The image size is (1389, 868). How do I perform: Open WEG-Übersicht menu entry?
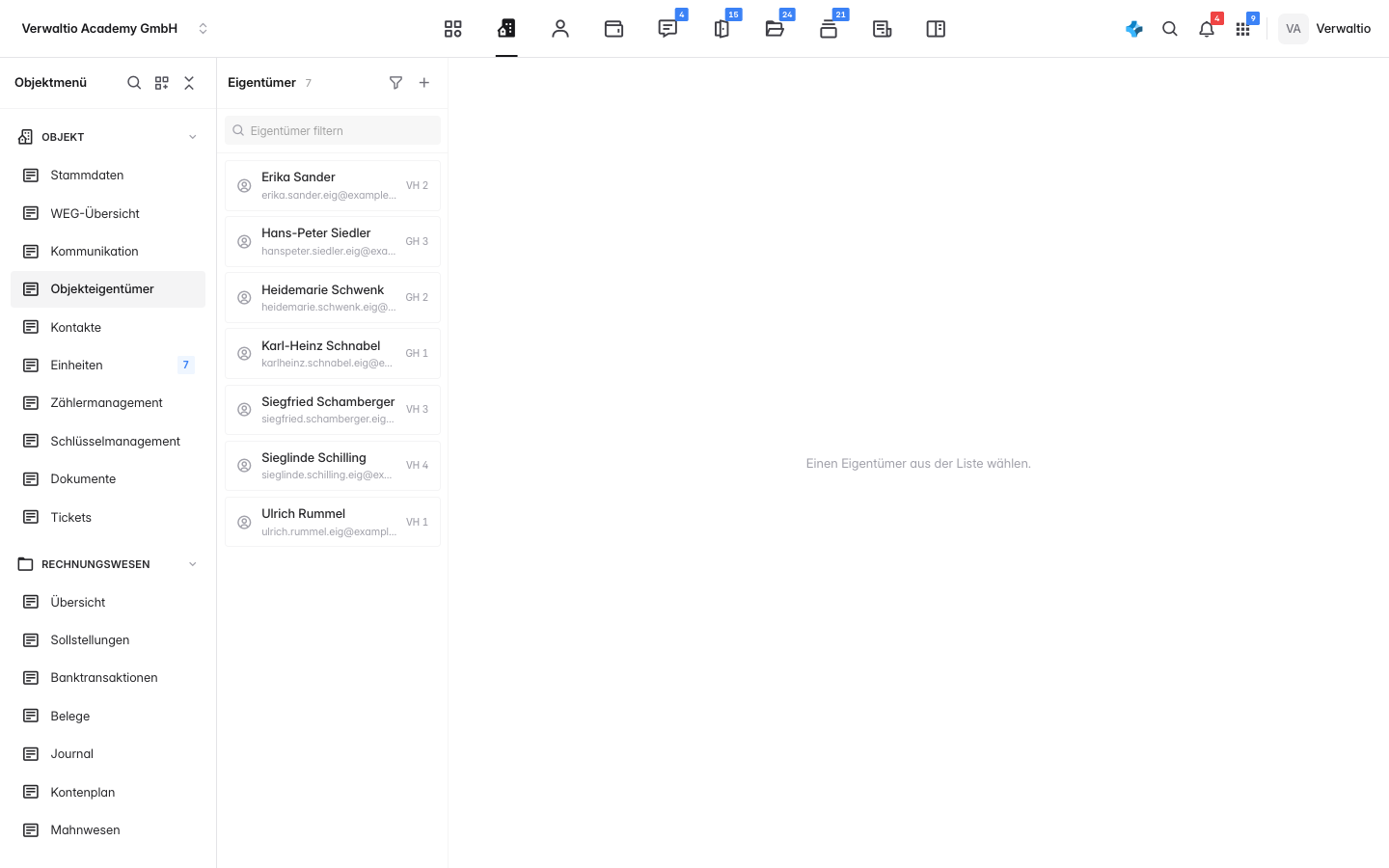pyautogui.click(x=108, y=213)
